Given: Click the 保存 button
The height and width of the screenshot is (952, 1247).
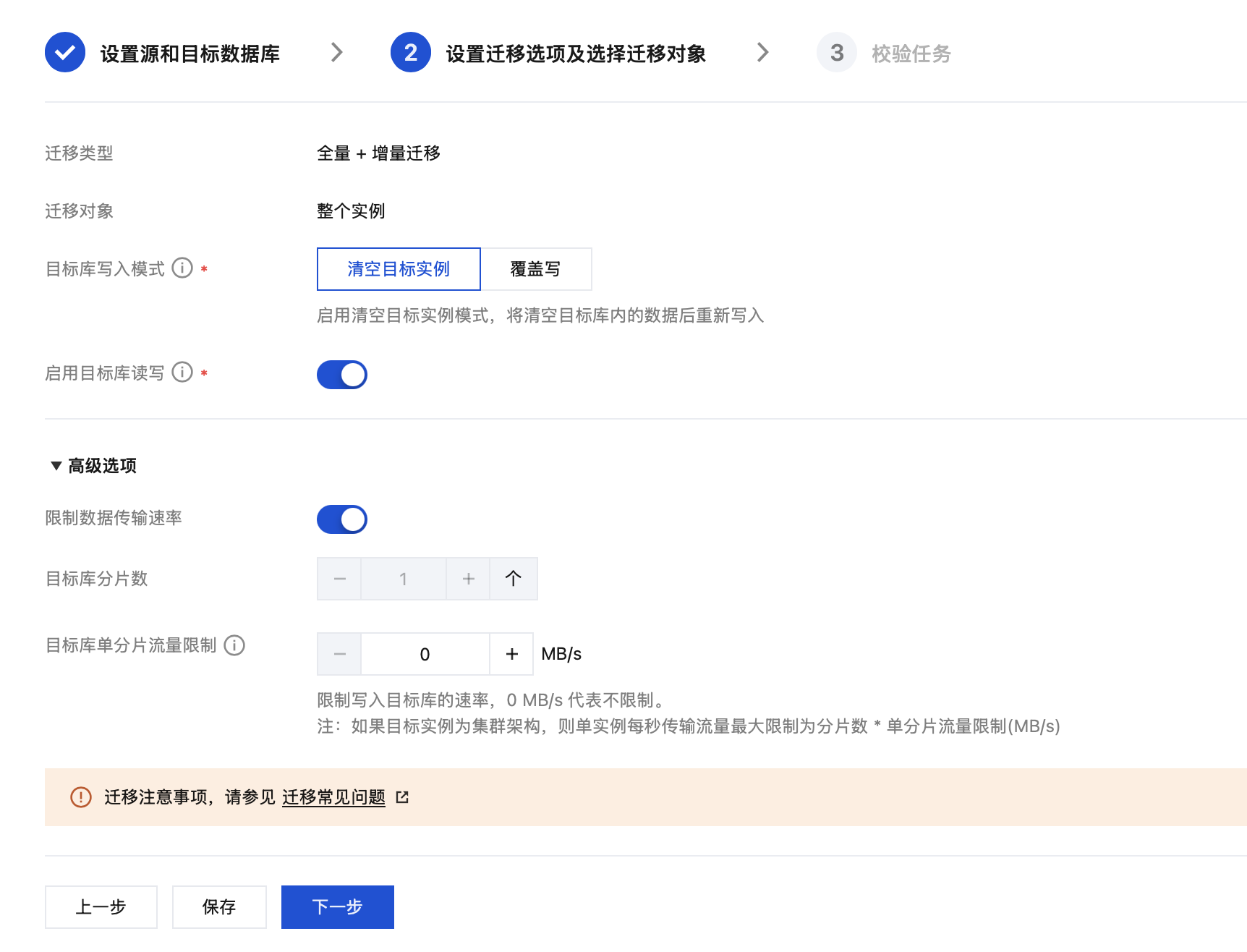Looking at the screenshot, I should 219,907.
